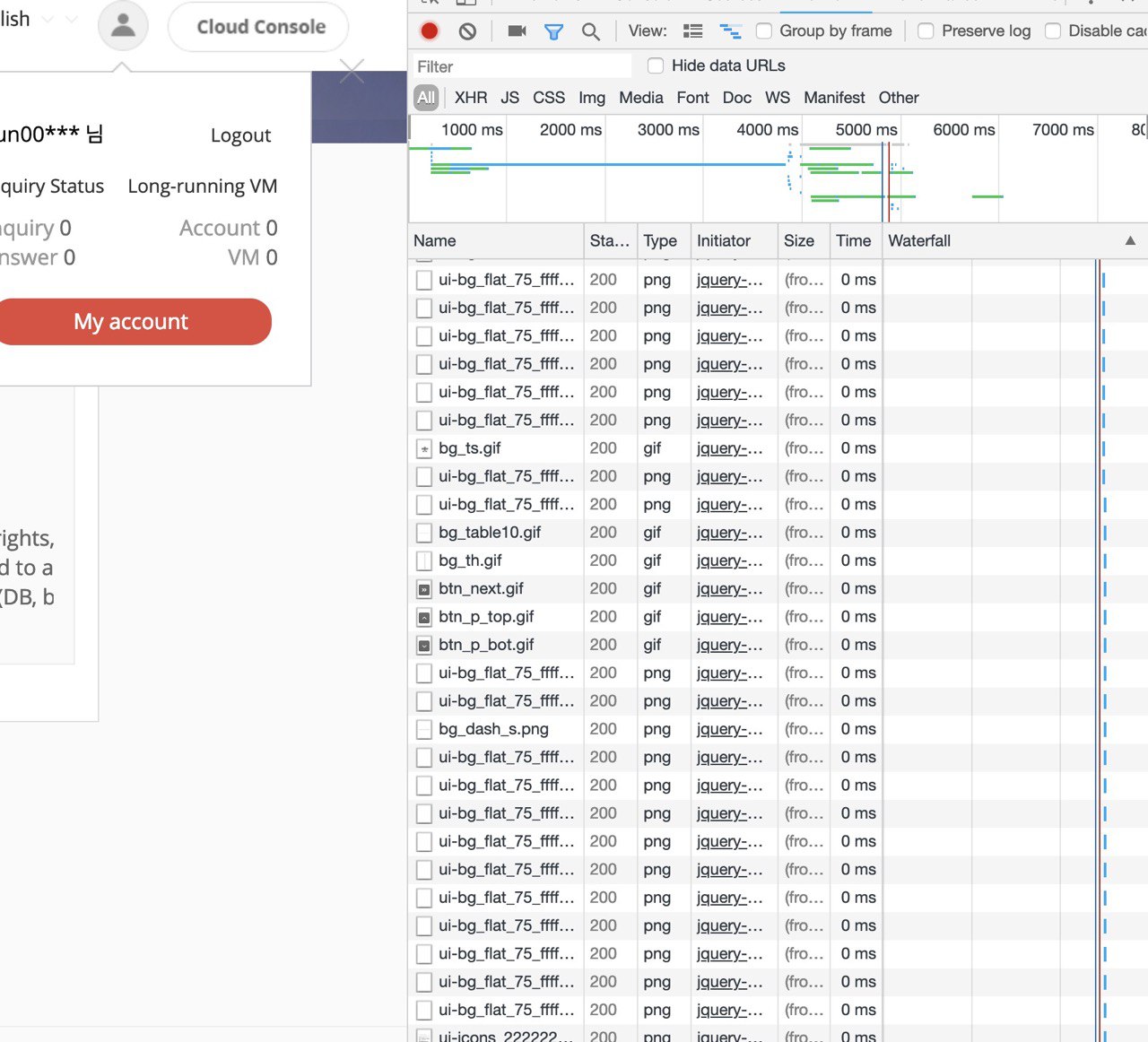Select the btn_next.gif request row
1148x1042 pixels.
481,589
